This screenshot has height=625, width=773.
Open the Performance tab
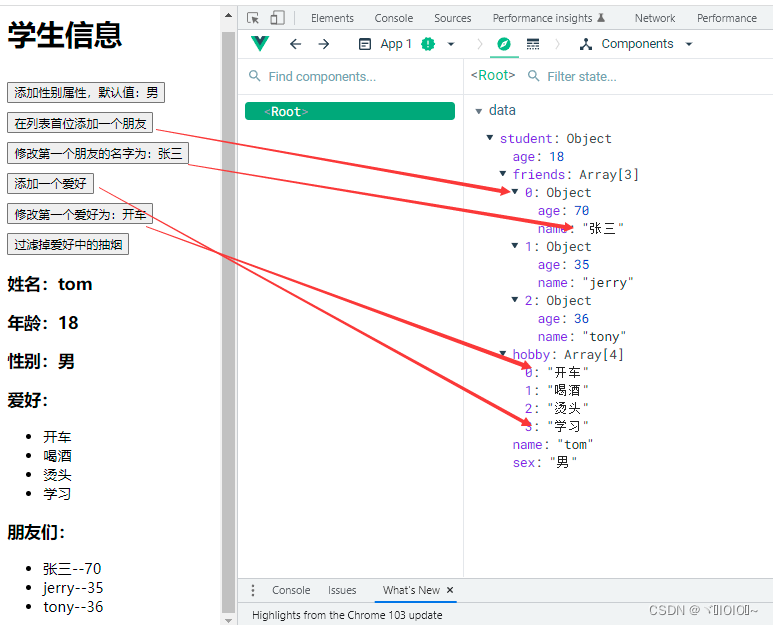(727, 18)
